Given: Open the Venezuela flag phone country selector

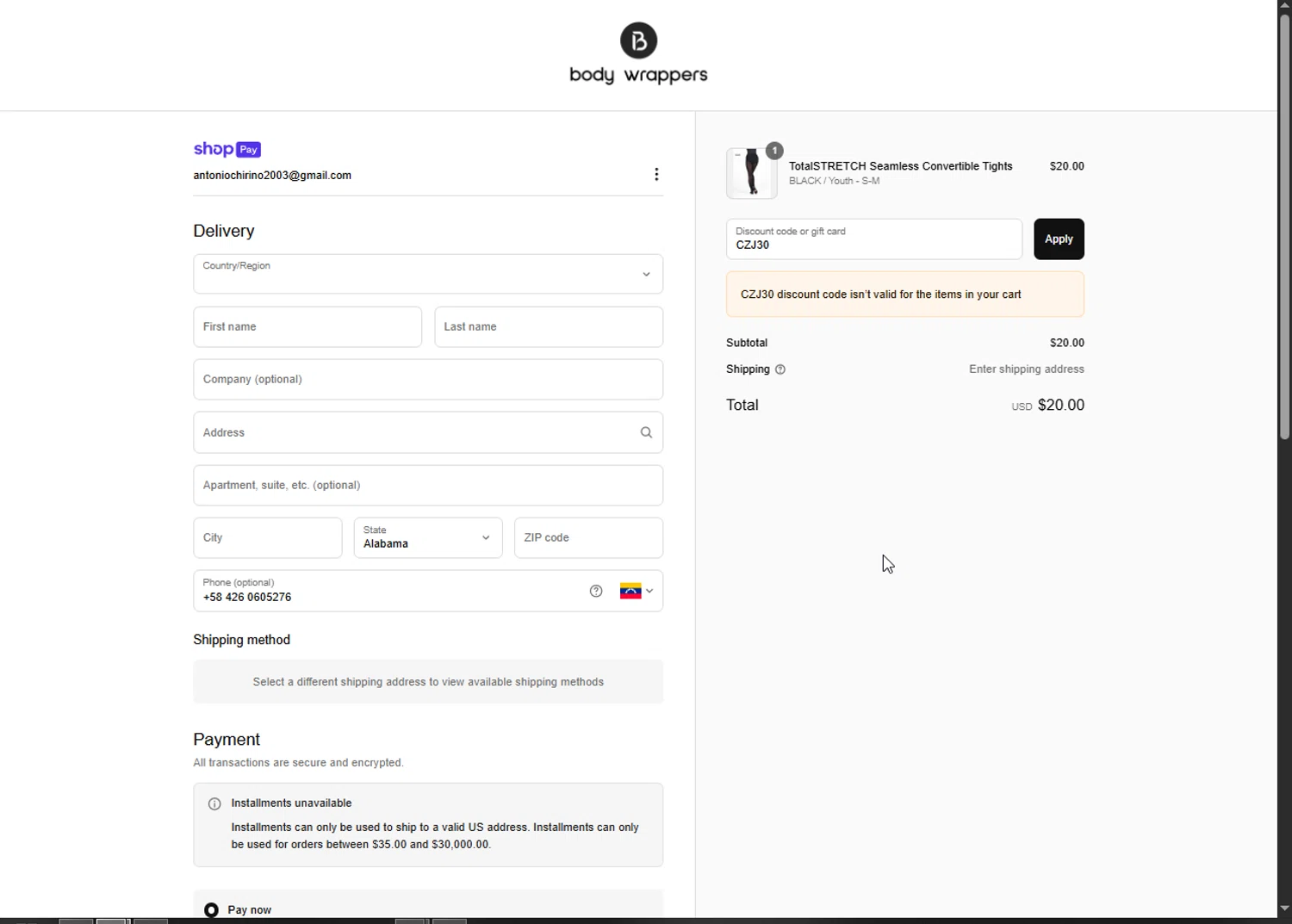Looking at the screenshot, I should click(637, 591).
